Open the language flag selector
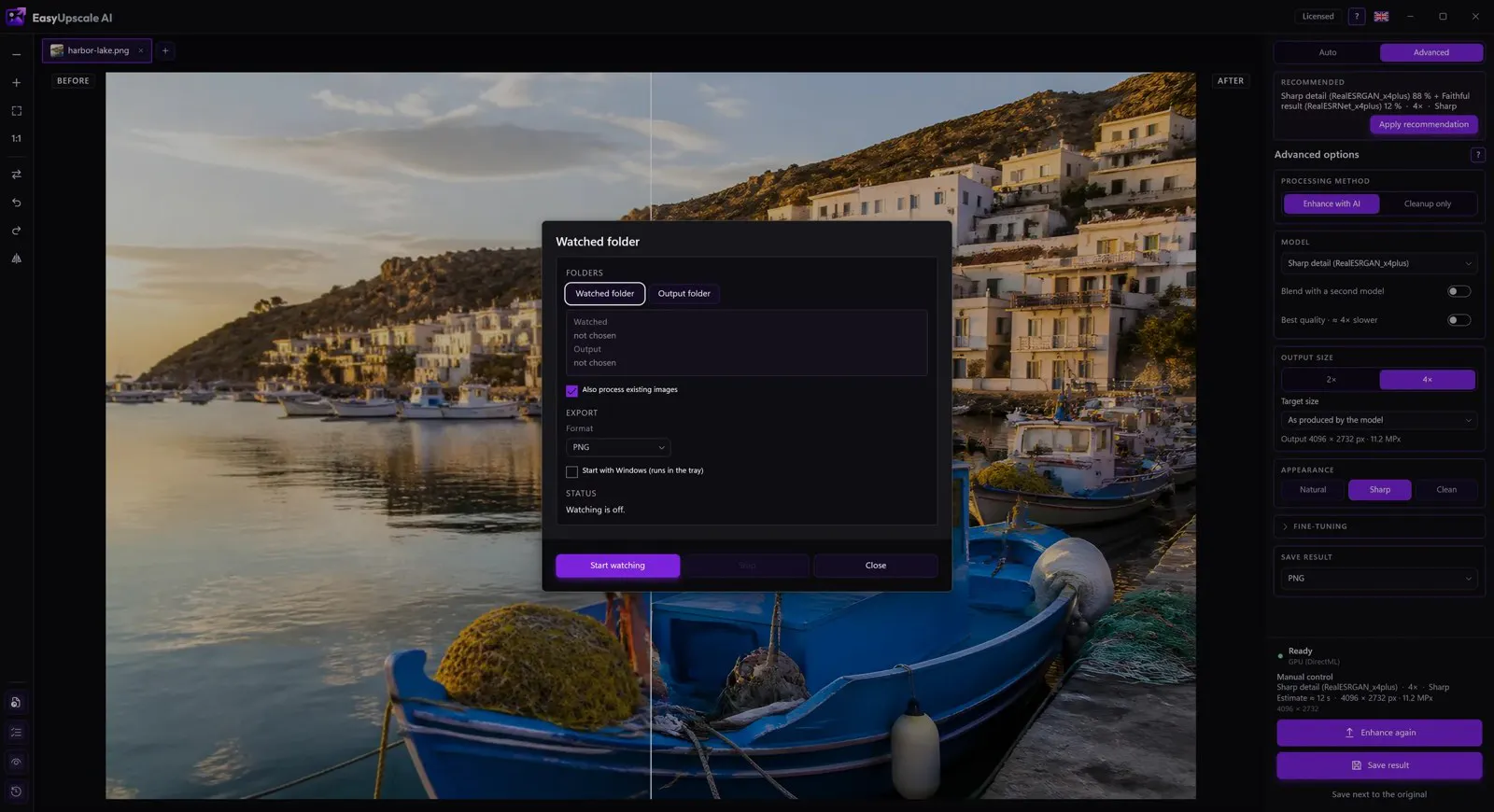Image resolution: width=1494 pixels, height=812 pixels. (x=1381, y=17)
